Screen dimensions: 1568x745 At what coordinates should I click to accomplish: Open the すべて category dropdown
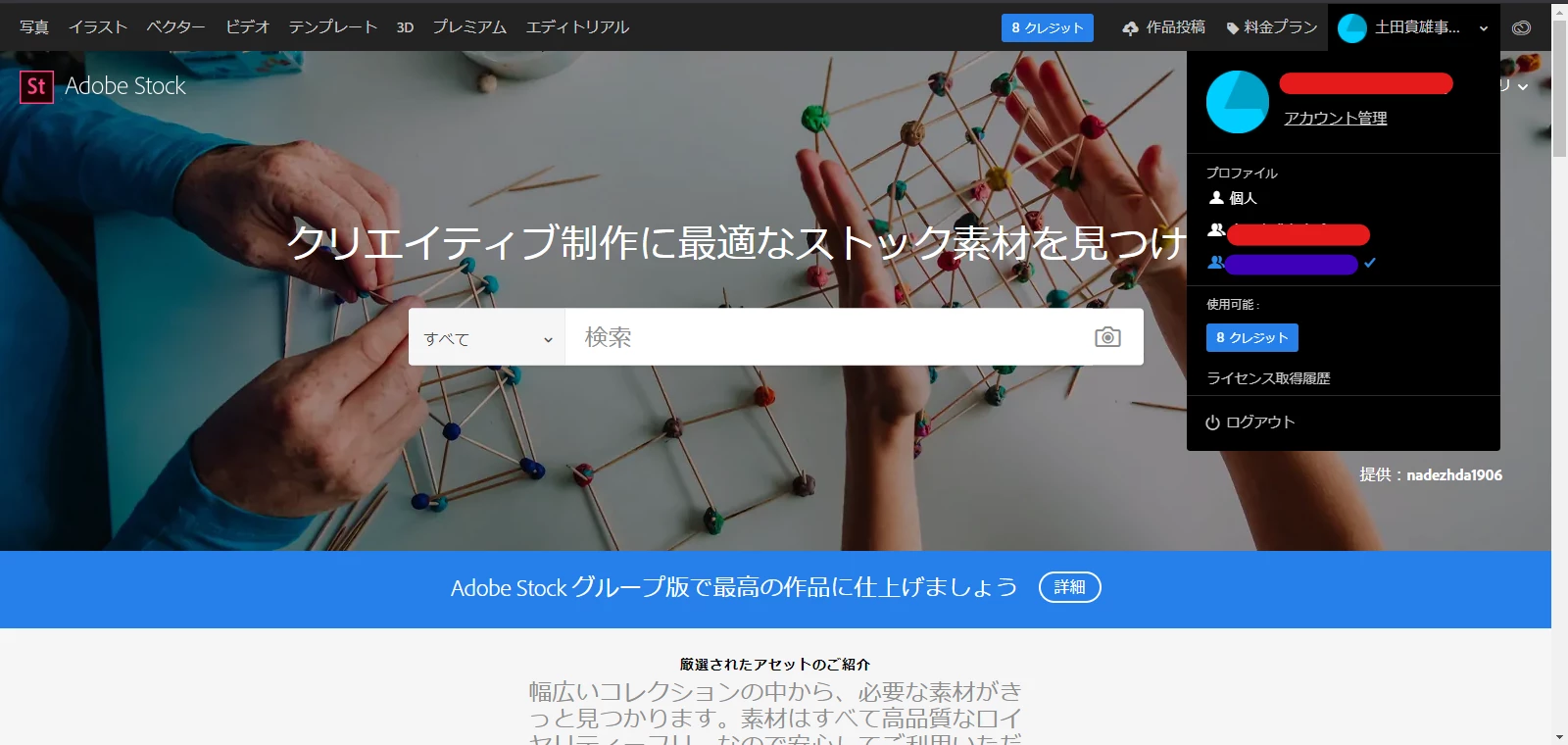coord(487,337)
